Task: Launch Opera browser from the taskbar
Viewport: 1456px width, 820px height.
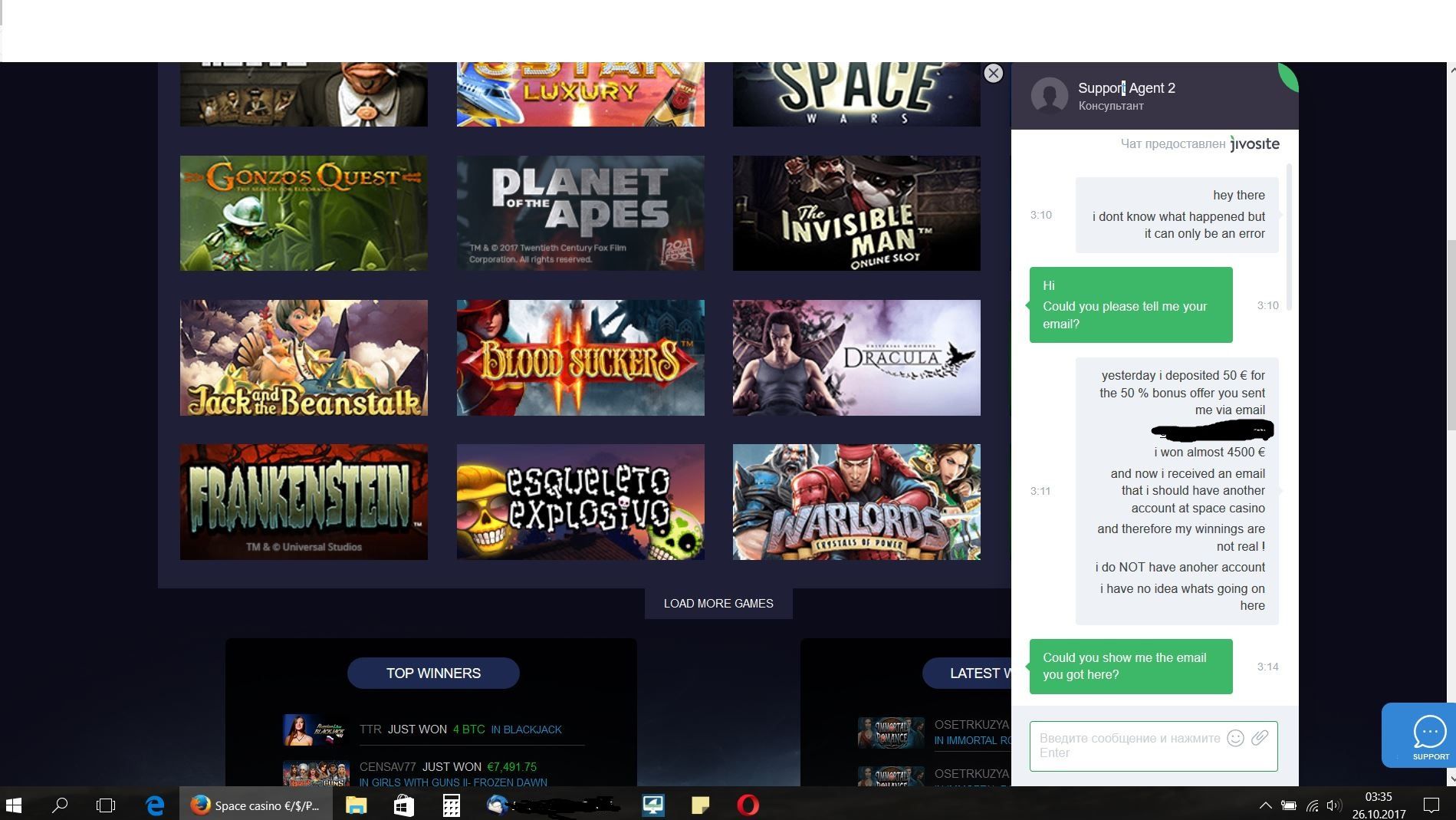Action: 748,805
